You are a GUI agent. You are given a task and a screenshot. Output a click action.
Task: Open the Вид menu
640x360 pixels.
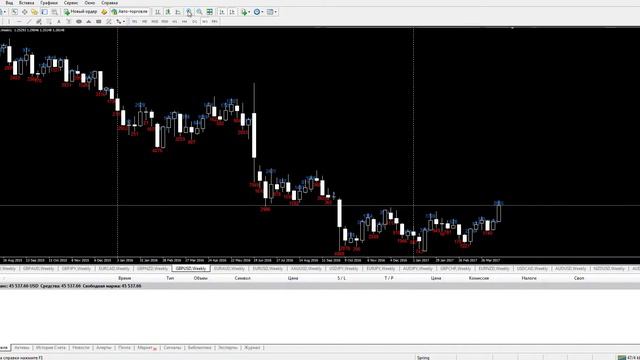tap(9, 2)
